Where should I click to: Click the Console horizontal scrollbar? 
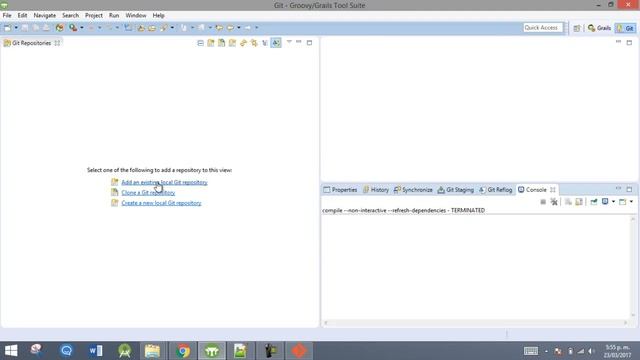[x=476, y=323]
